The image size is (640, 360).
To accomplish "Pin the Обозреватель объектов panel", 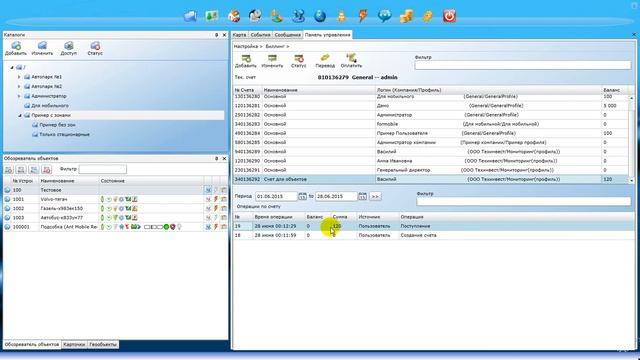I will (216, 158).
